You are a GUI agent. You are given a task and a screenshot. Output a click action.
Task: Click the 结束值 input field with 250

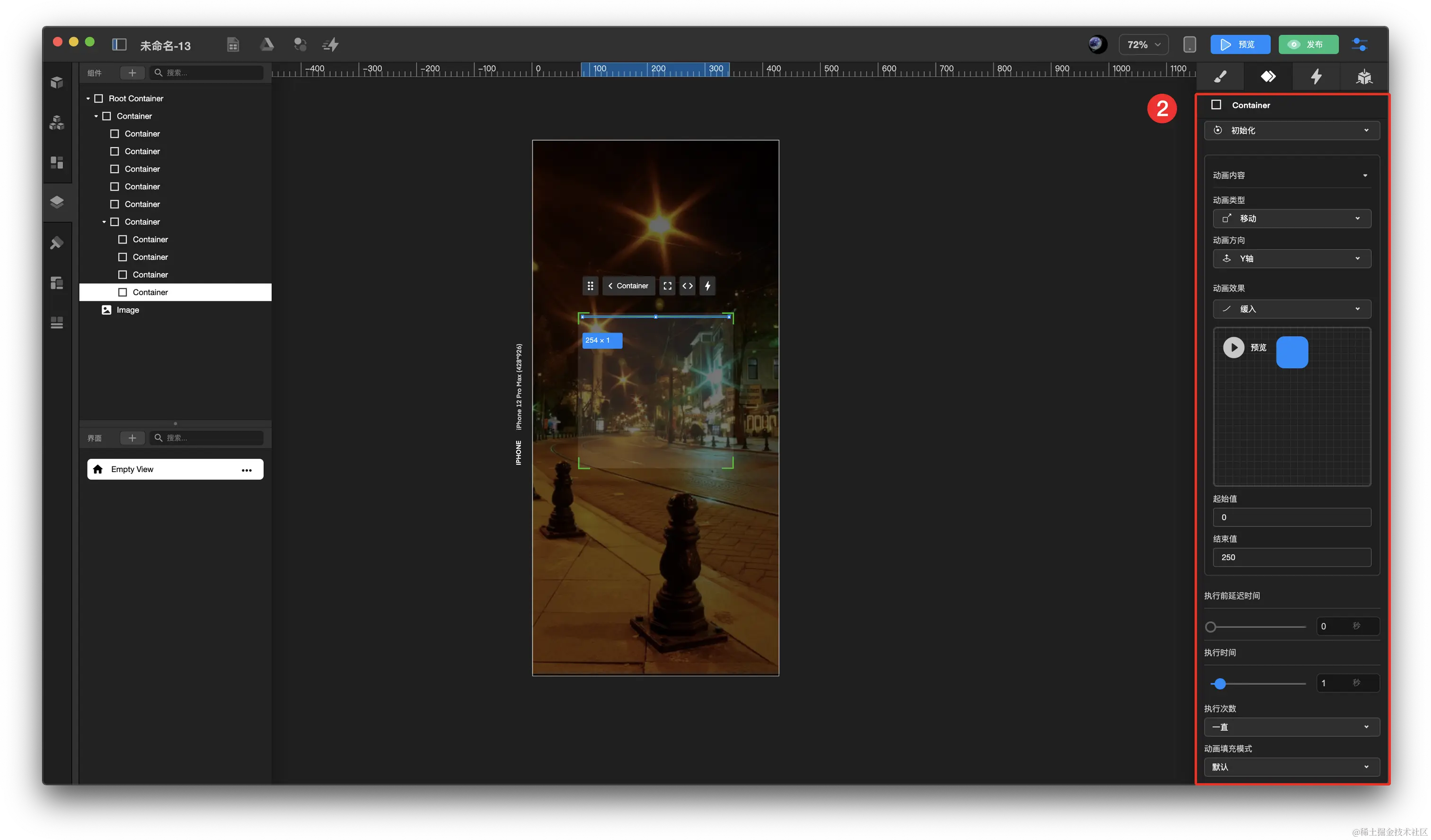1291,557
